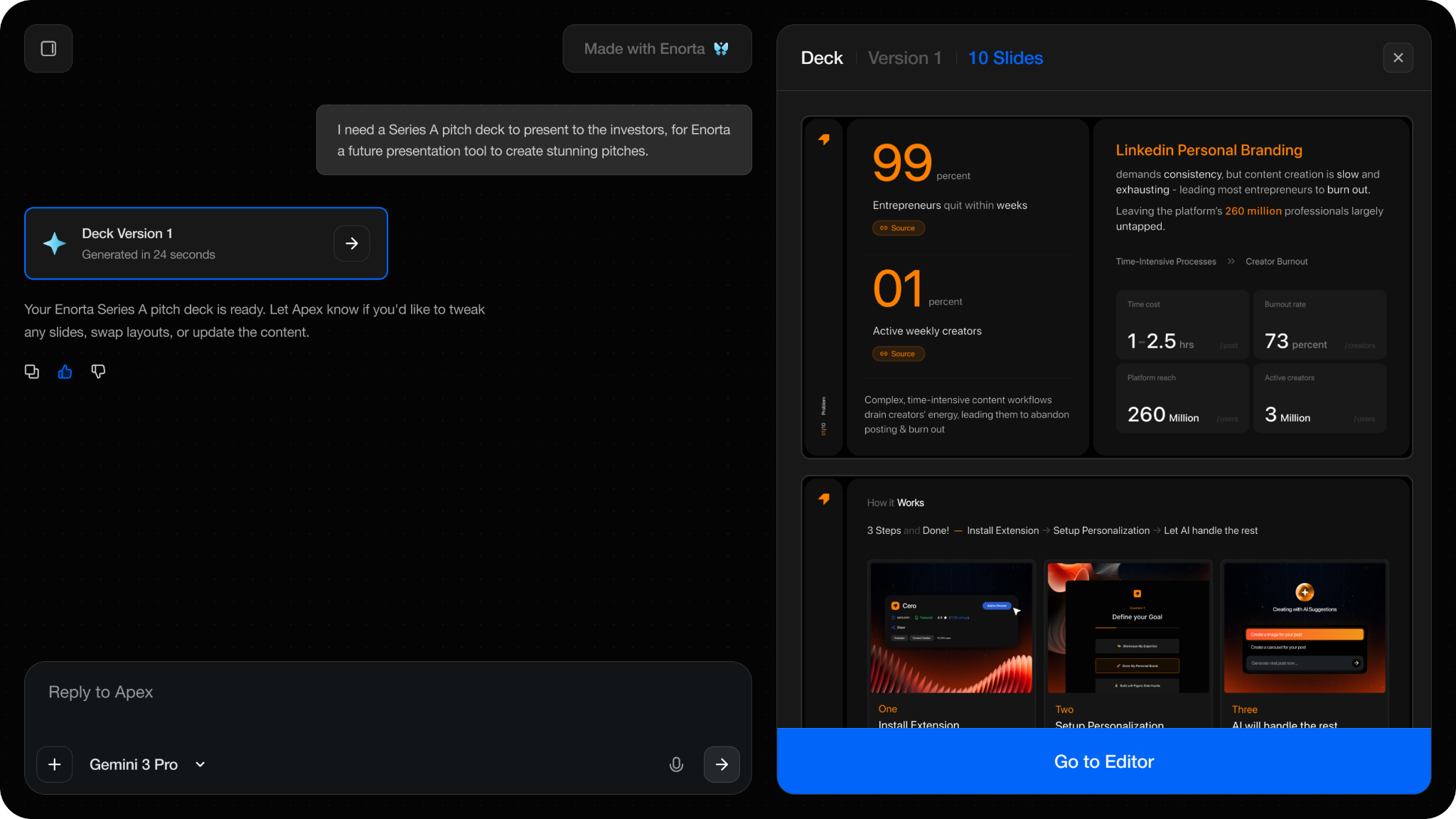Toggle the sidebar panel icon
Screen dimensions: 1456x819
pos(48,48)
